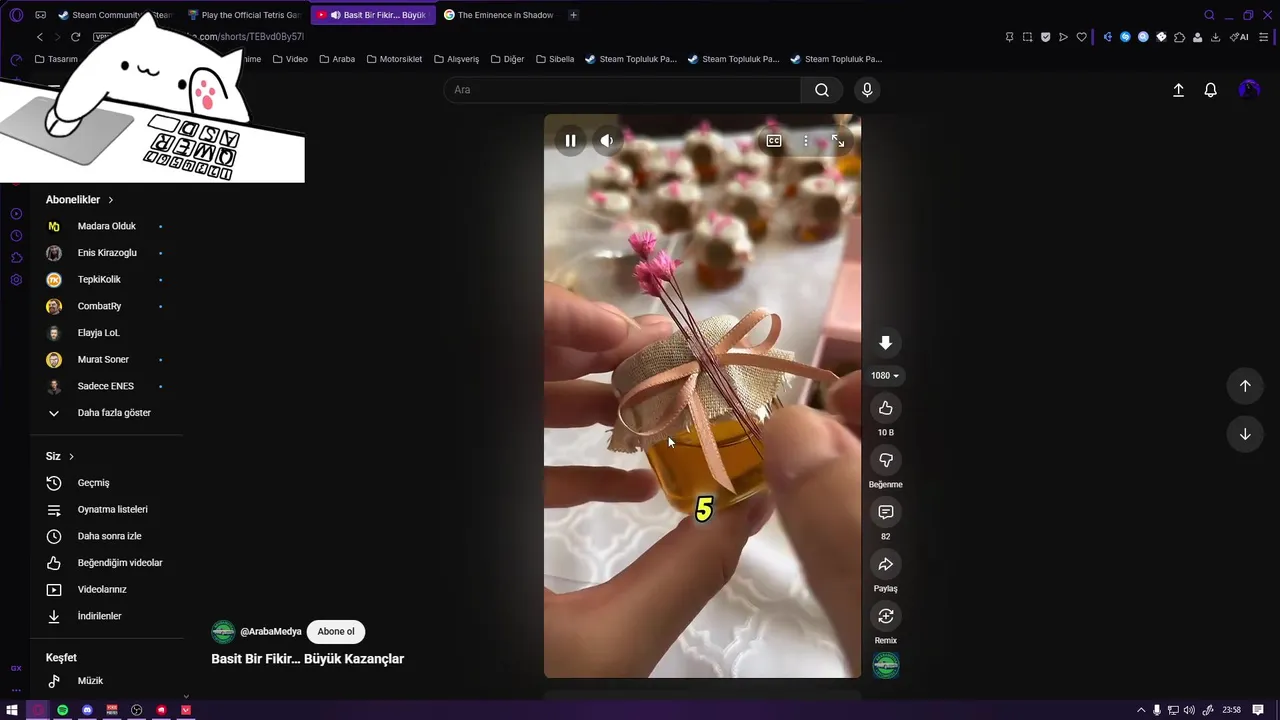Pause the Shorts video
Screen dimensions: 1280x720
570,141
